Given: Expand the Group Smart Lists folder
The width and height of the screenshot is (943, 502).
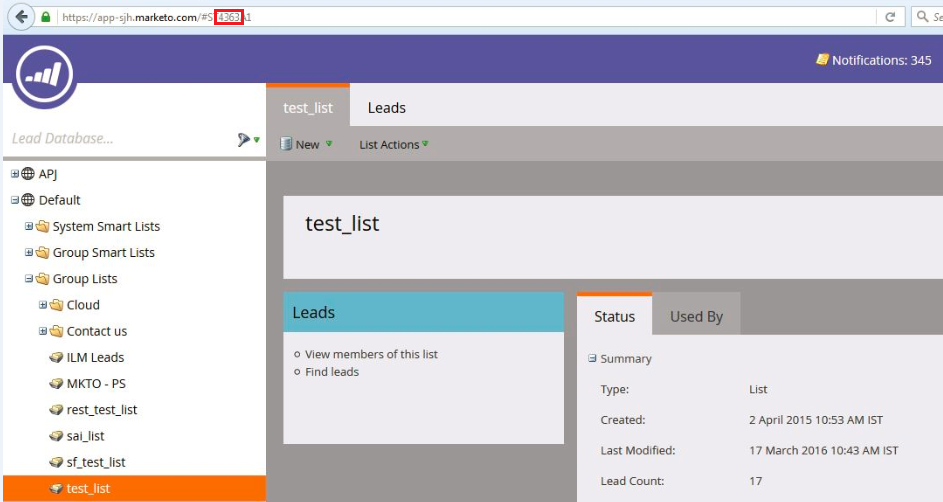Looking at the screenshot, I should (29, 253).
